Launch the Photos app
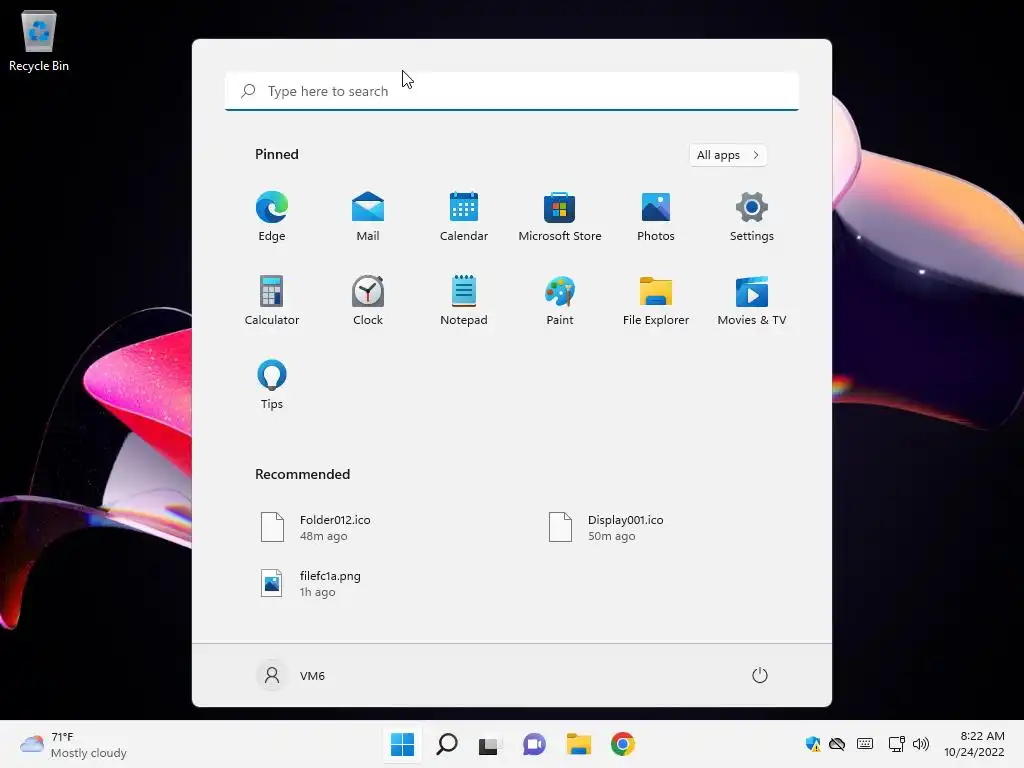The height and width of the screenshot is (768, 1024). pos(656,216)
